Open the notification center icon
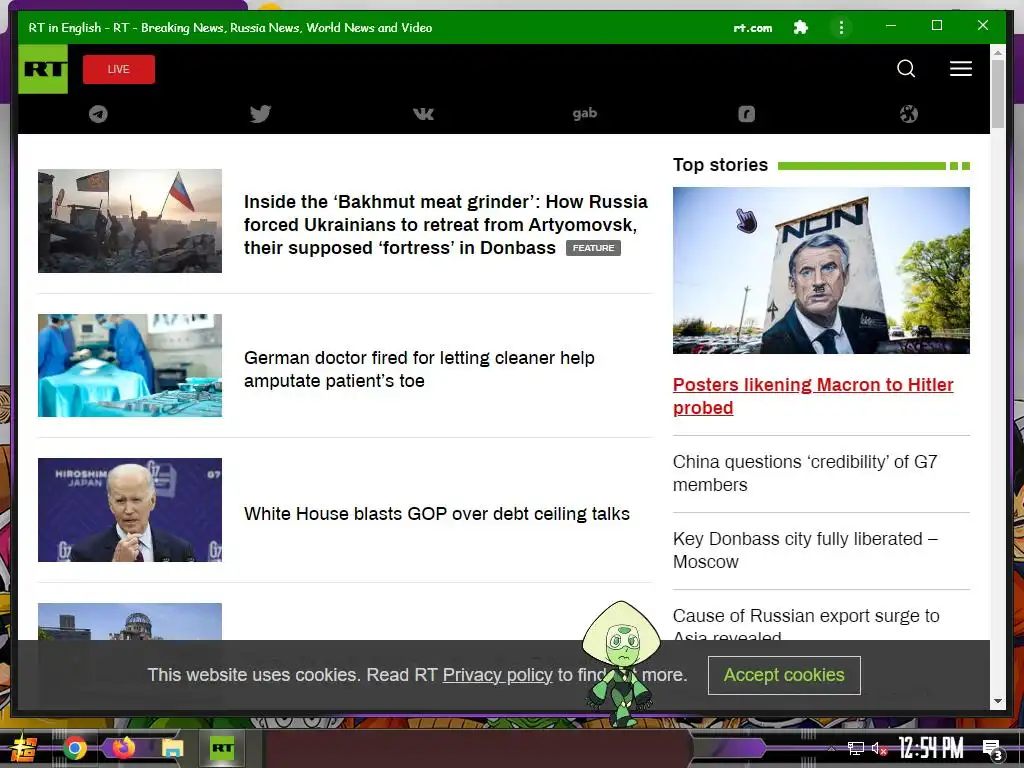 click(x=993, y=750)
